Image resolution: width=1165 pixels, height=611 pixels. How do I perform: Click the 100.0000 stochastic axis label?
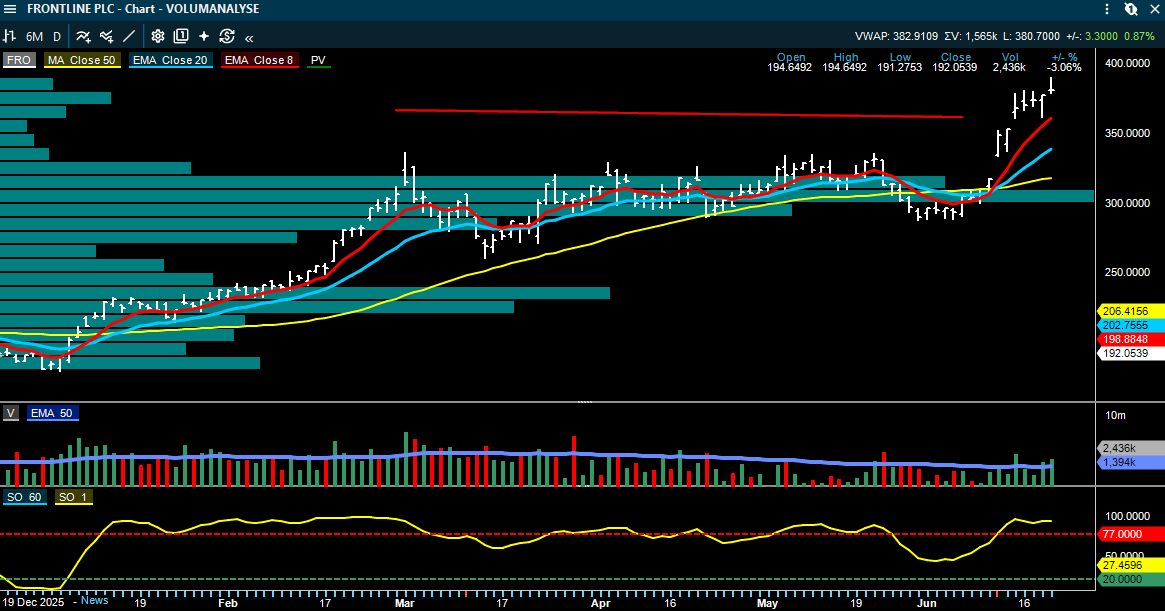(x=1127, y=516)
